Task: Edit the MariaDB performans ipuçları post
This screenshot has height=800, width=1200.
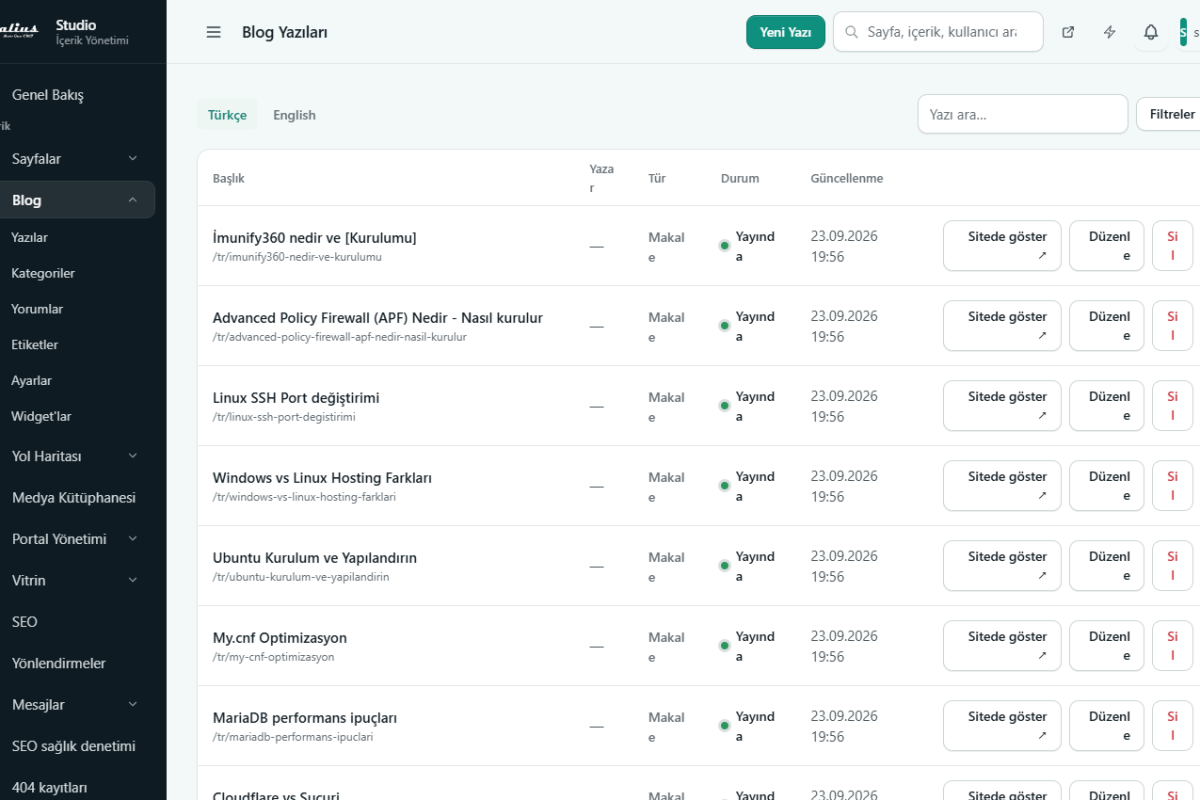Action: click(1107, 726)
